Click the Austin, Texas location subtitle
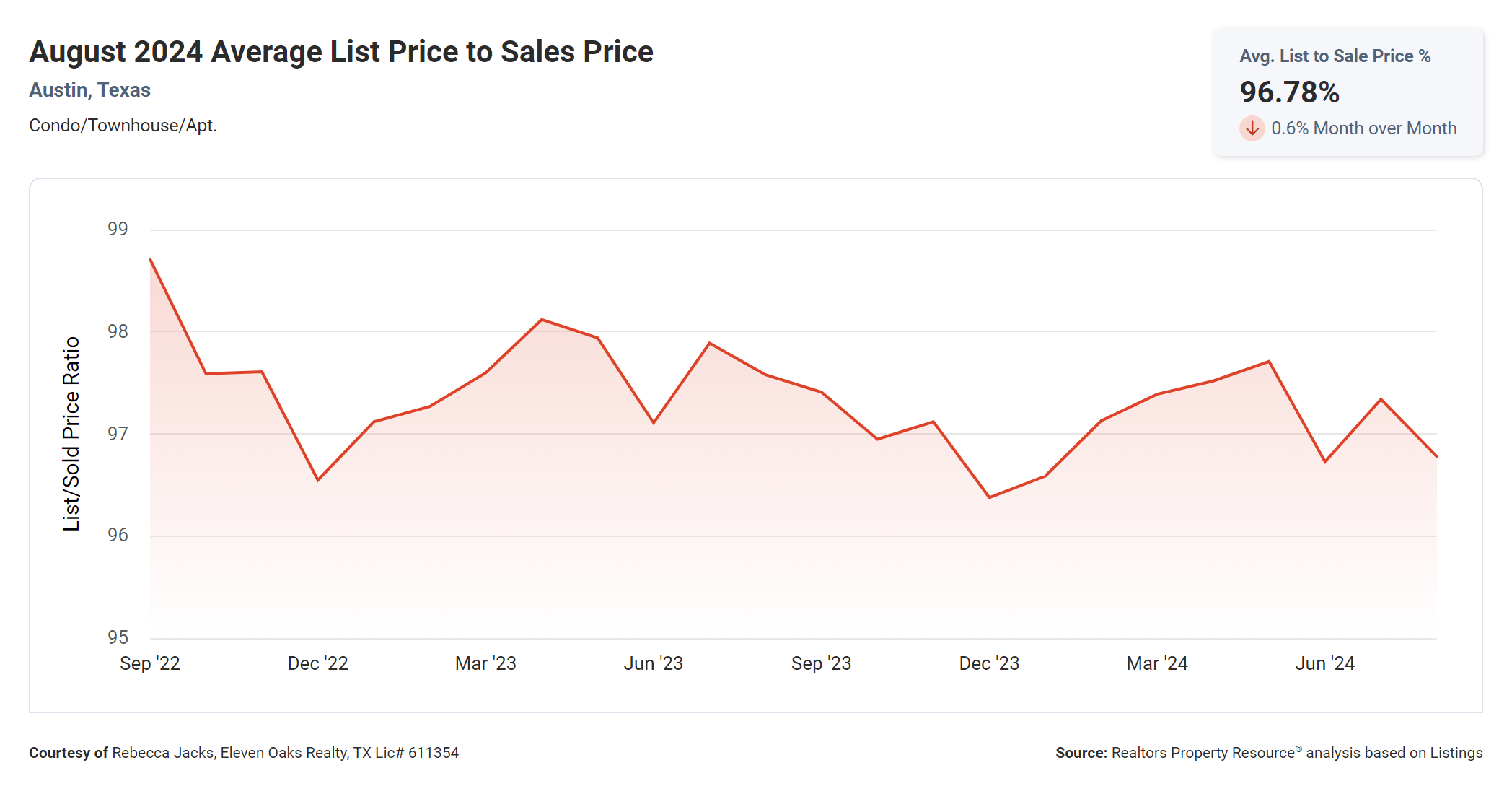Image resolution: width=1512 pixels, height=794 pixels. coord(89,90)
